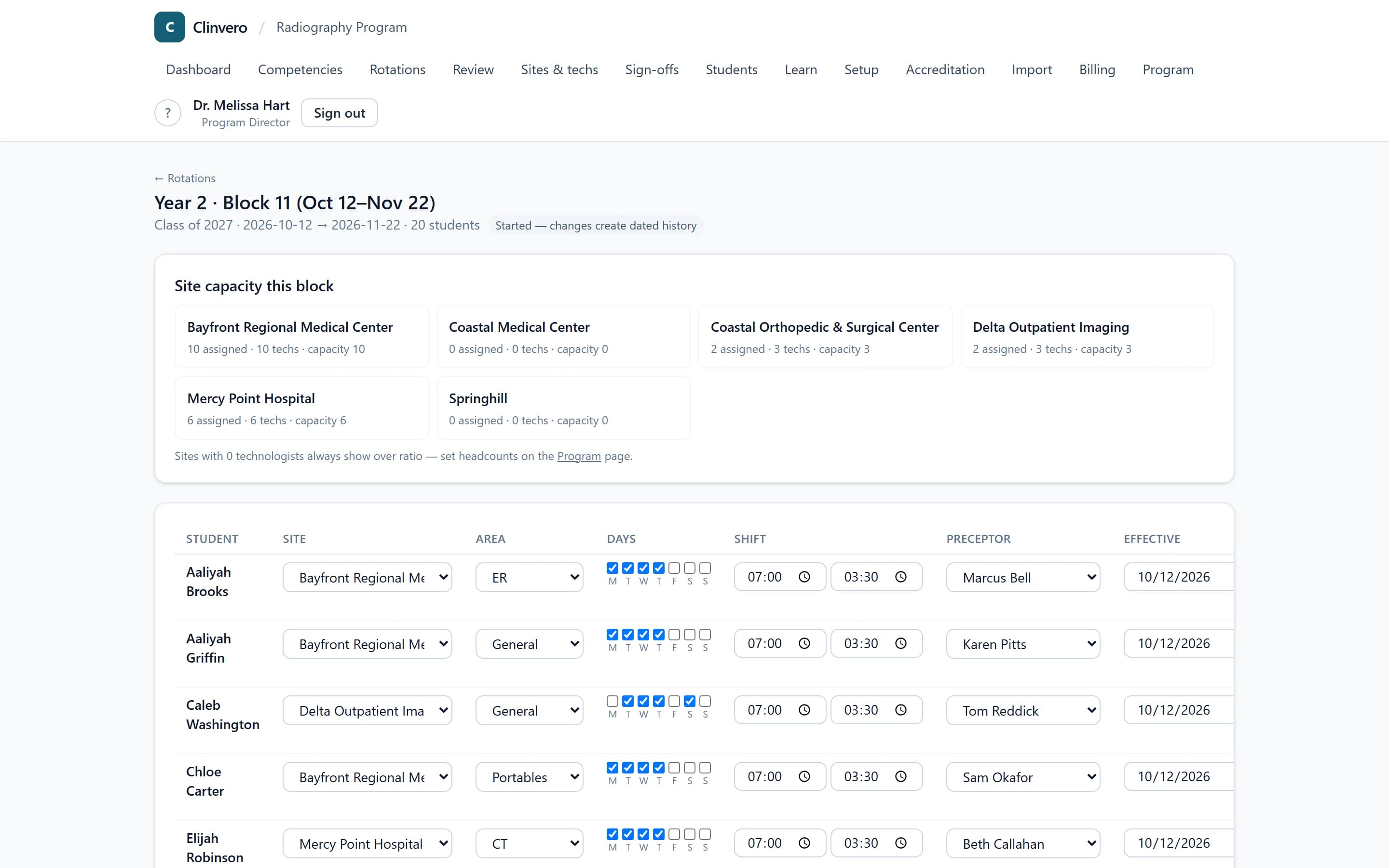Open ER area dropdown for Aaliyah Brooks
The image size is (1389, 868).
529,577
